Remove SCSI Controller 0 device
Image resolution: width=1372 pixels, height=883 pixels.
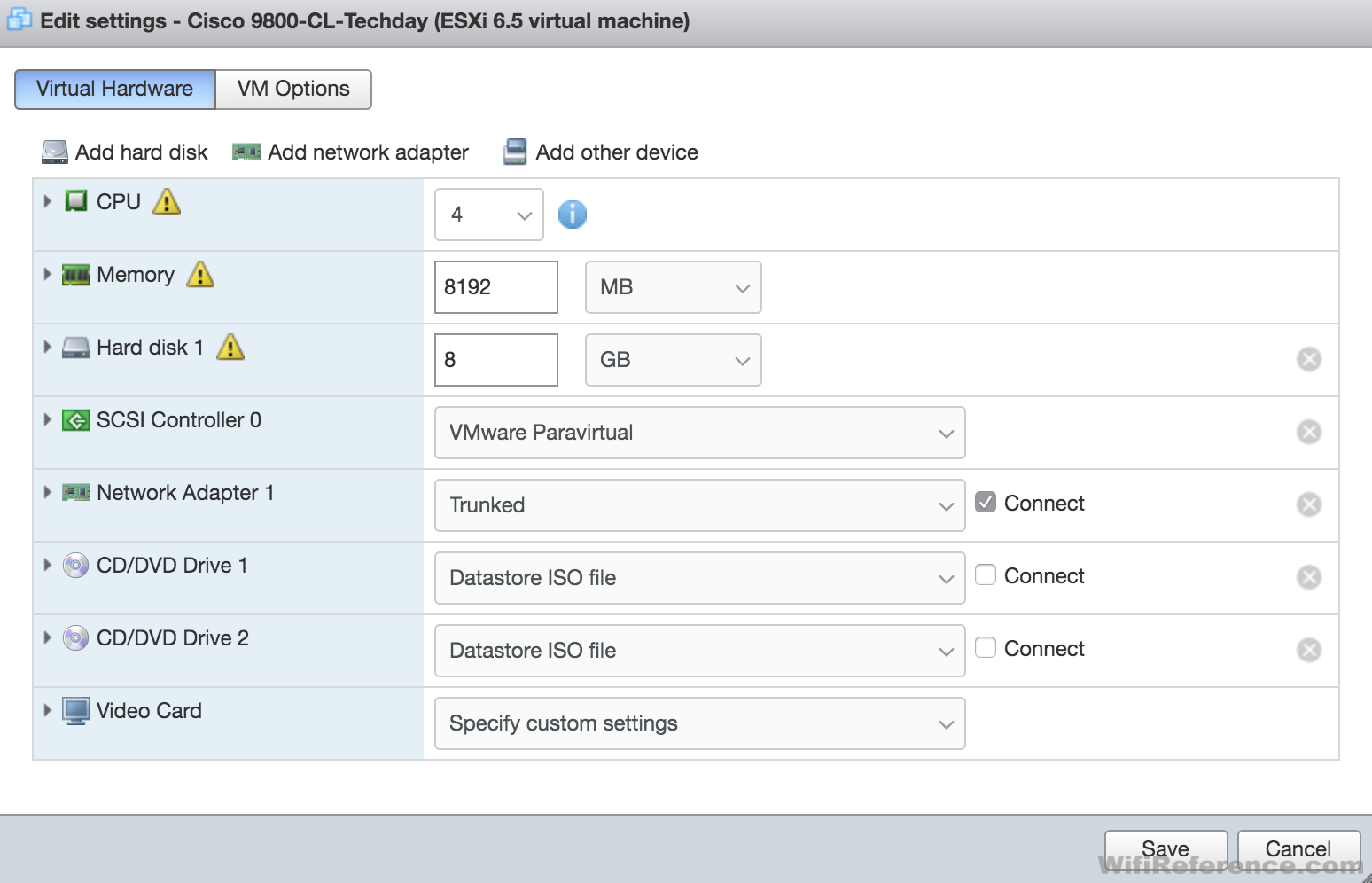click(1309, 432)
